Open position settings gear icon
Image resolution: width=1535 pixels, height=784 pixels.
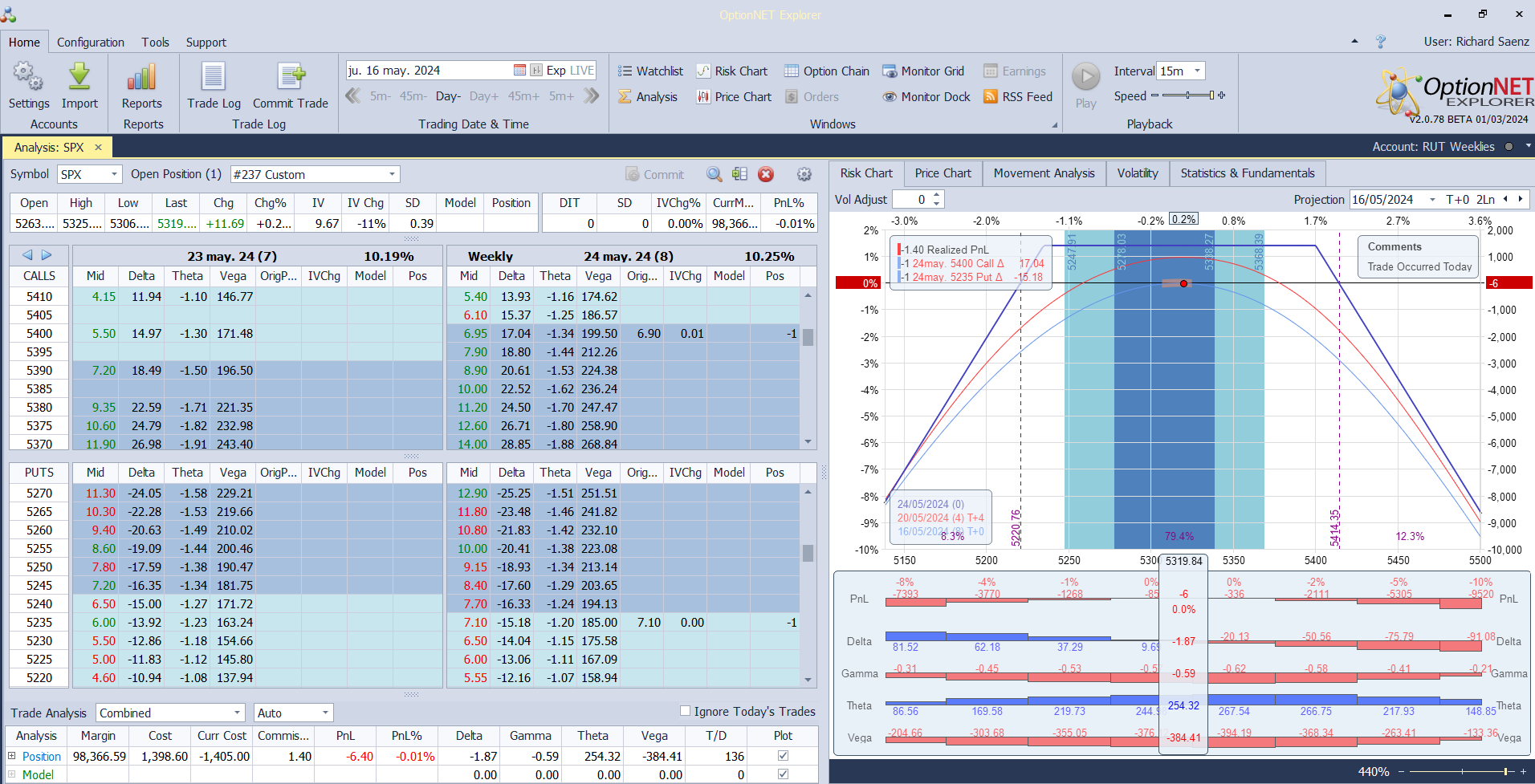point(804,174)
